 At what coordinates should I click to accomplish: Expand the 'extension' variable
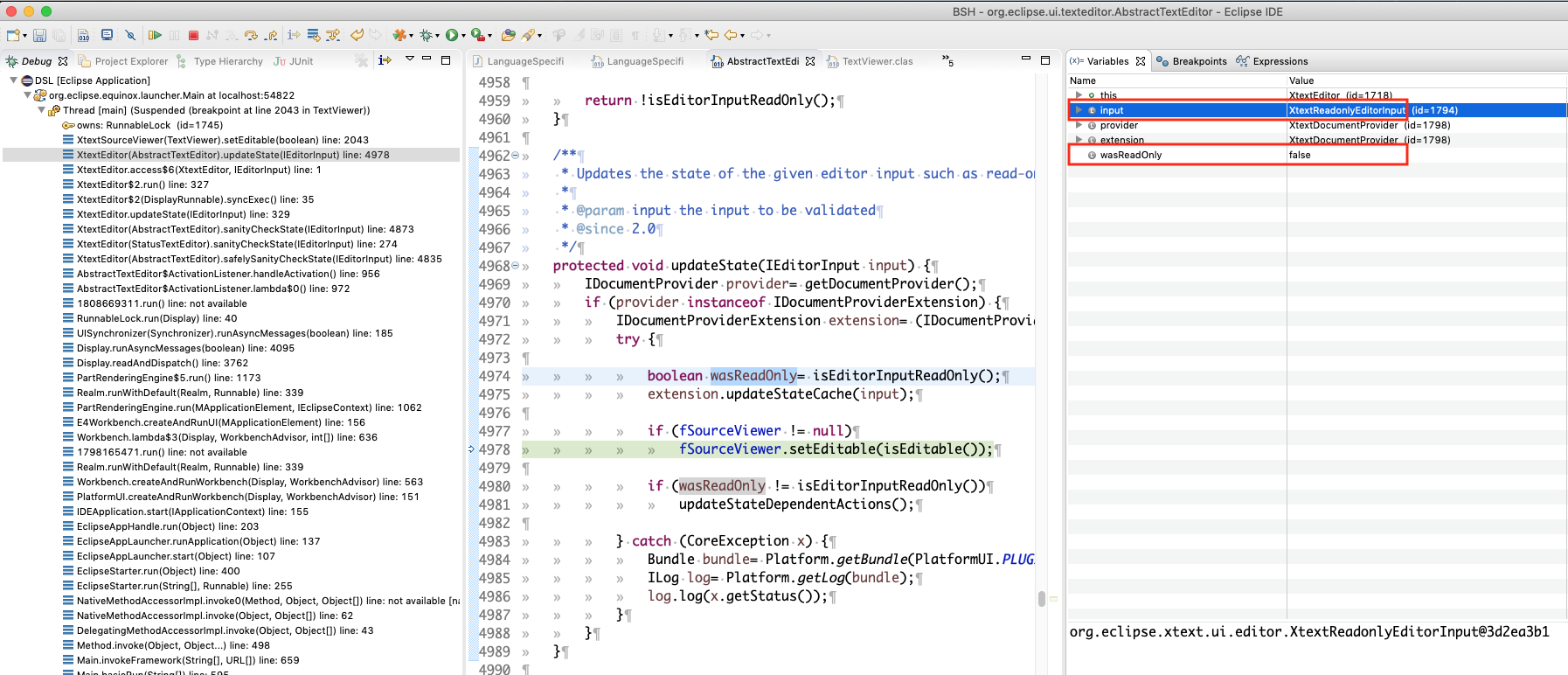[x=1079, y=140]
